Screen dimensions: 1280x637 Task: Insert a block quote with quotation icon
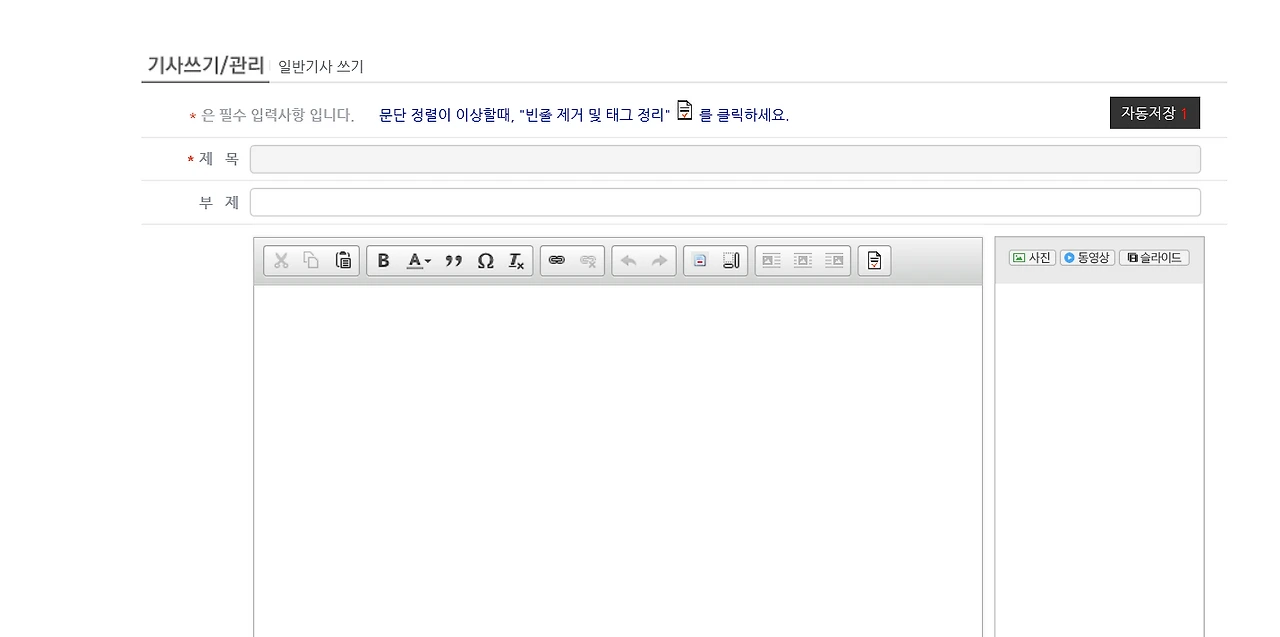454,261
